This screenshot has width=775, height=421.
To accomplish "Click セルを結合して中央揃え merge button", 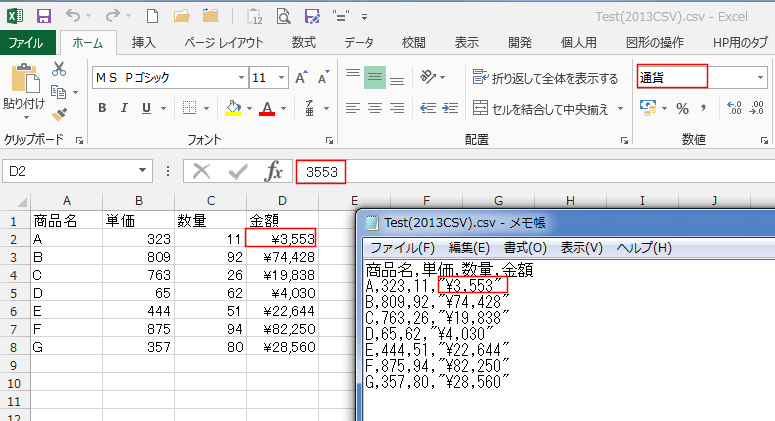I will pos(540,109).
